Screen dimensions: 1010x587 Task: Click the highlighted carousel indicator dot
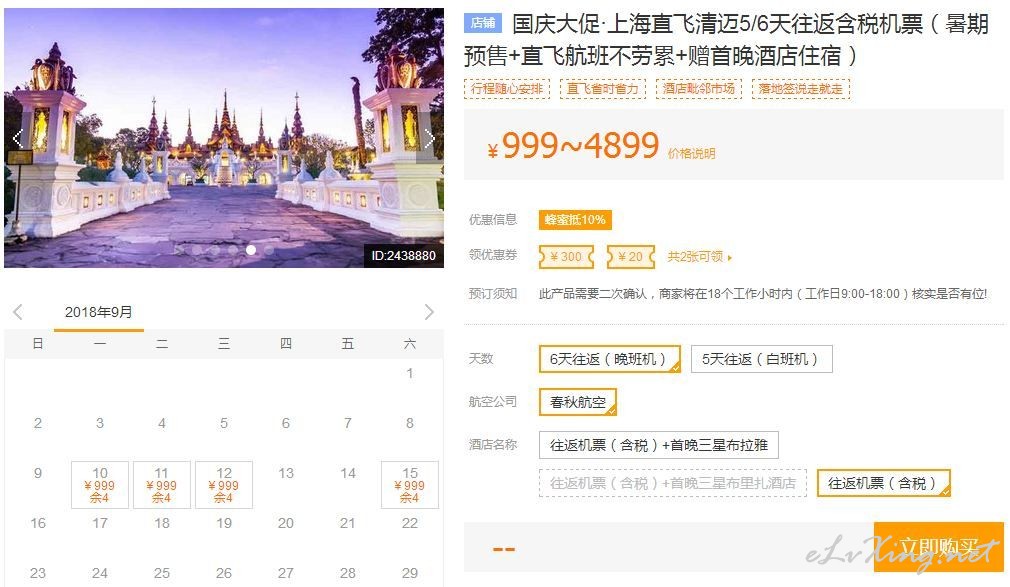pyautogui.click(x=251, y=250)
